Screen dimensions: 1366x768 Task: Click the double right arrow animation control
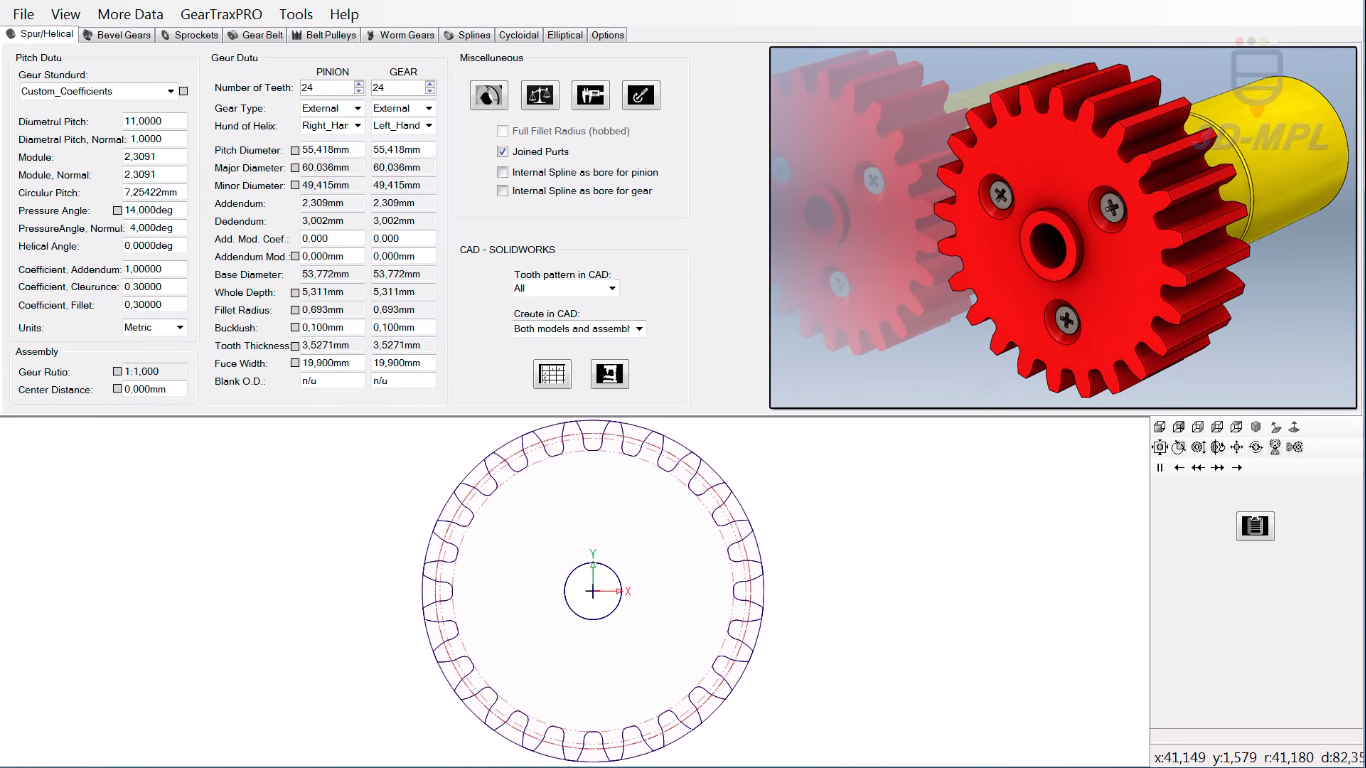coord(1217,467)
